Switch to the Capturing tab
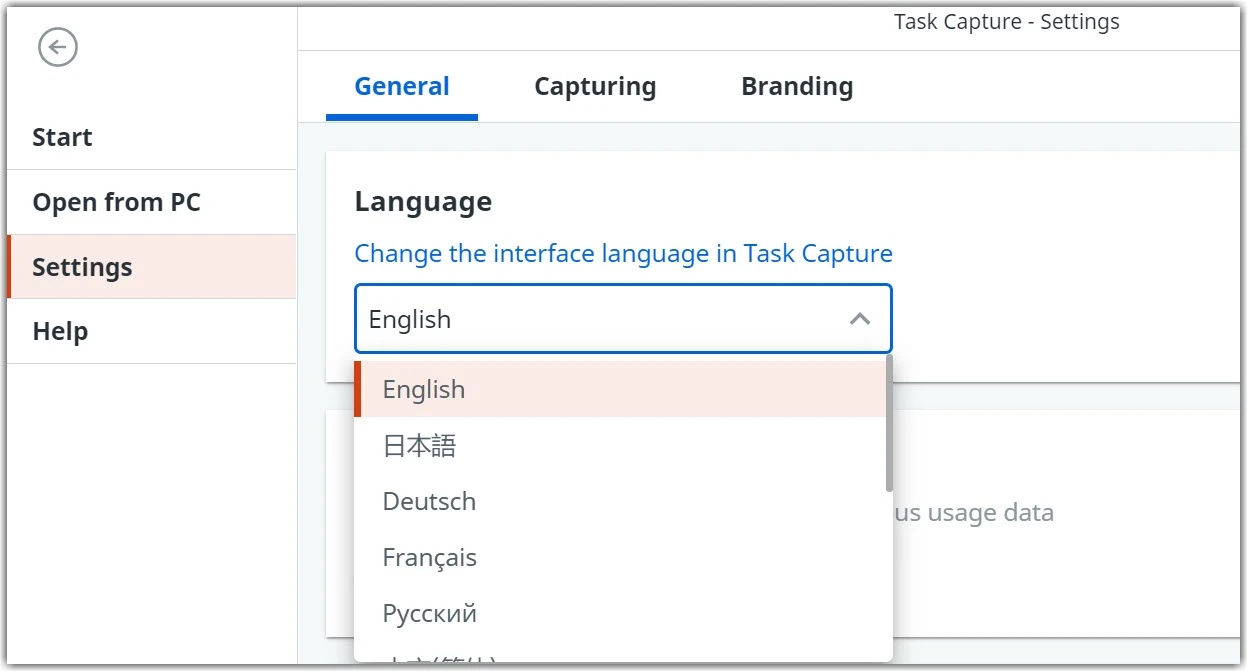The width and height of the screenshot is (1248, 672). click(x=595, y=87)
